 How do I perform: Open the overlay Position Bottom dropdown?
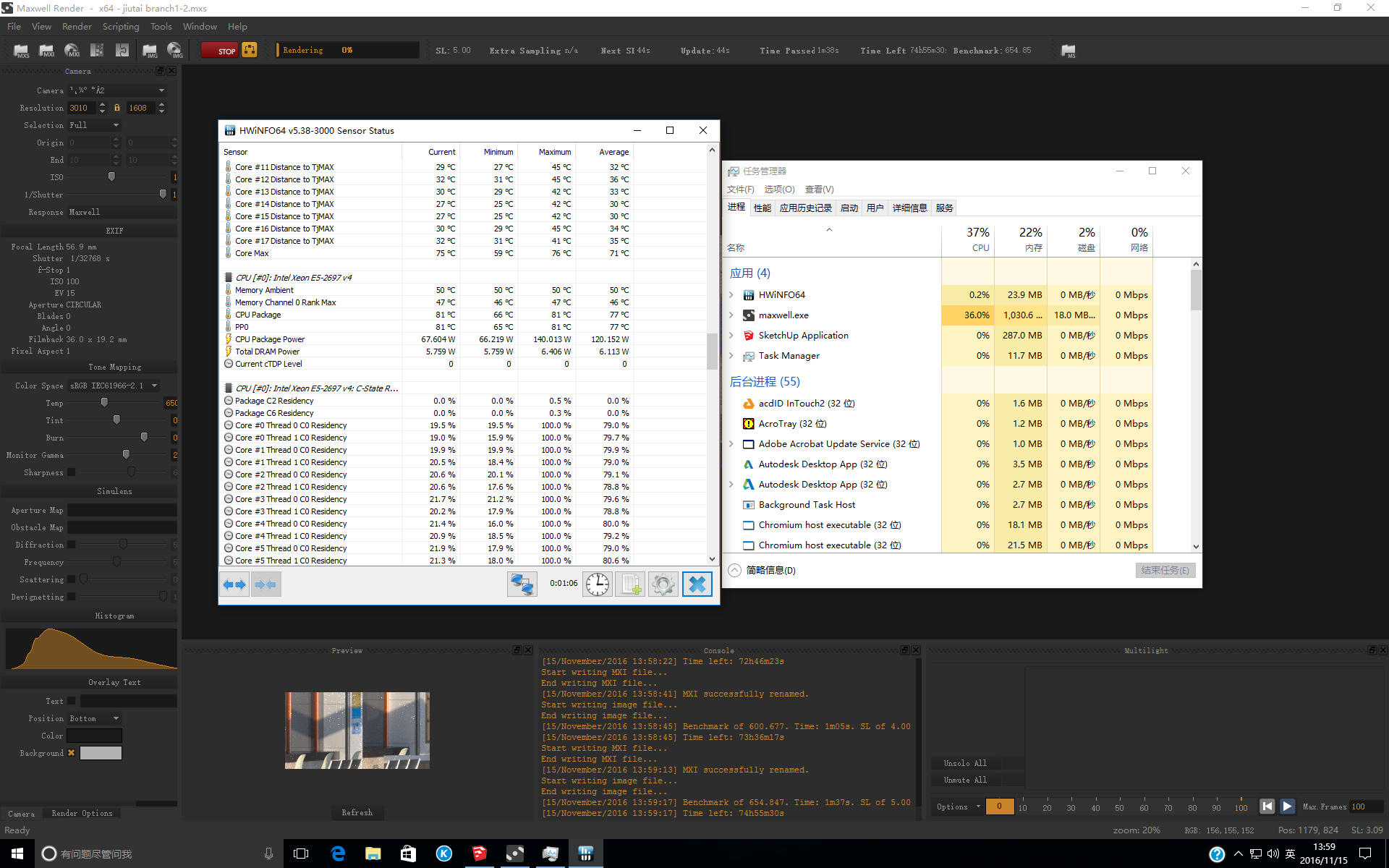click(94, 718)
